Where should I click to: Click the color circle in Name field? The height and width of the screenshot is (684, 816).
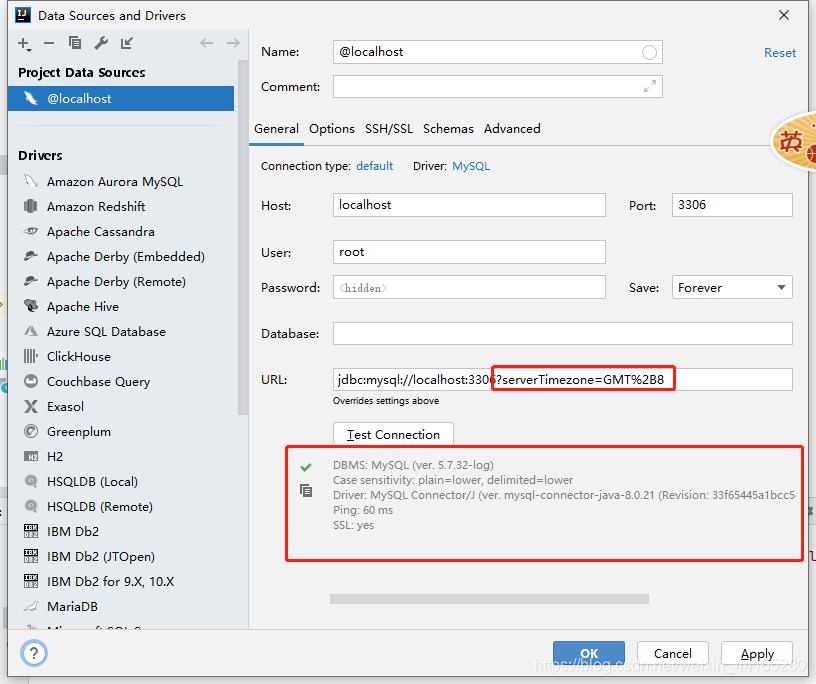(649, 53)
